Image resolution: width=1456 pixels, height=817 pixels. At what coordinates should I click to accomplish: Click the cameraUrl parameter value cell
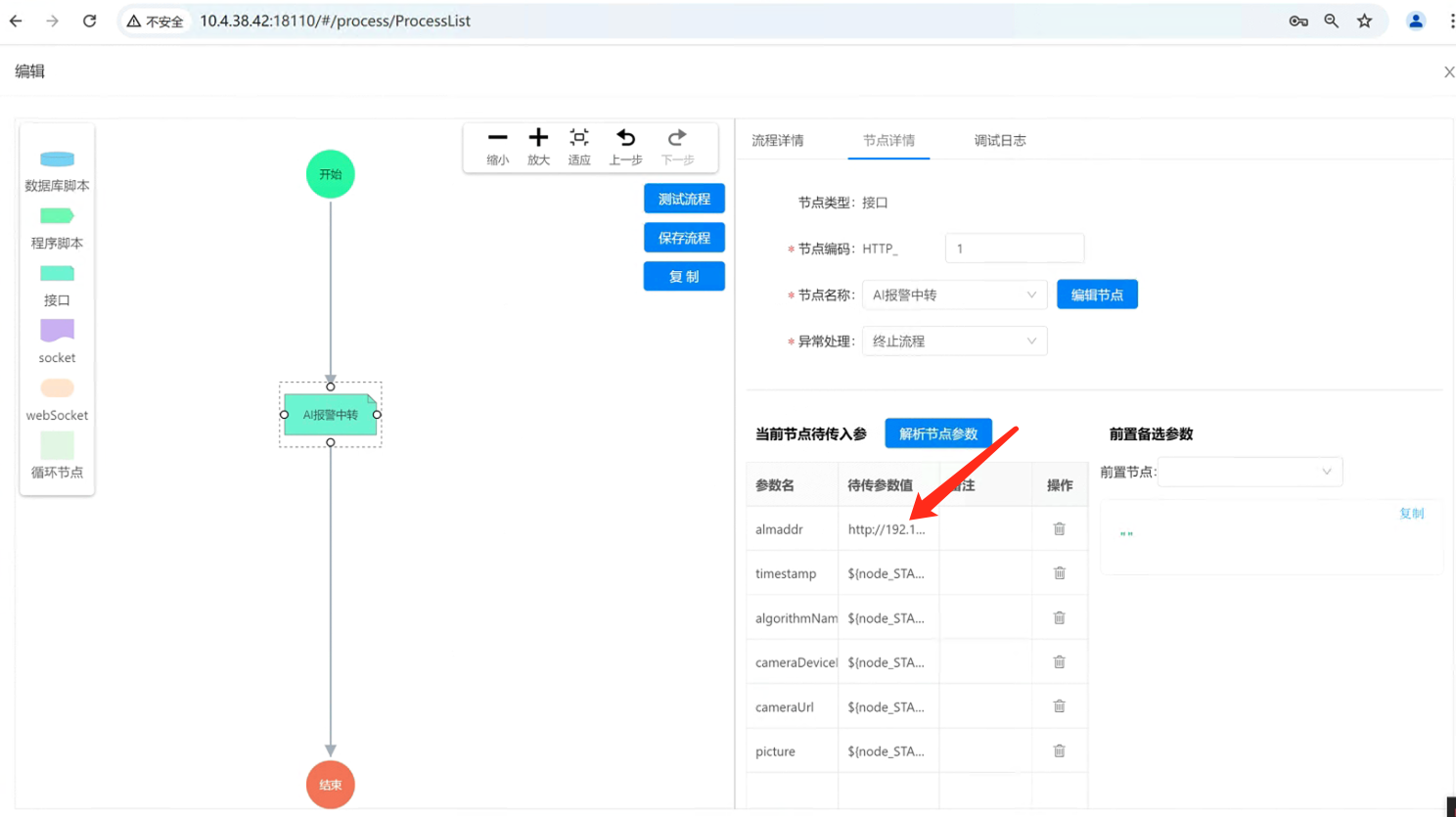(888, 706)
